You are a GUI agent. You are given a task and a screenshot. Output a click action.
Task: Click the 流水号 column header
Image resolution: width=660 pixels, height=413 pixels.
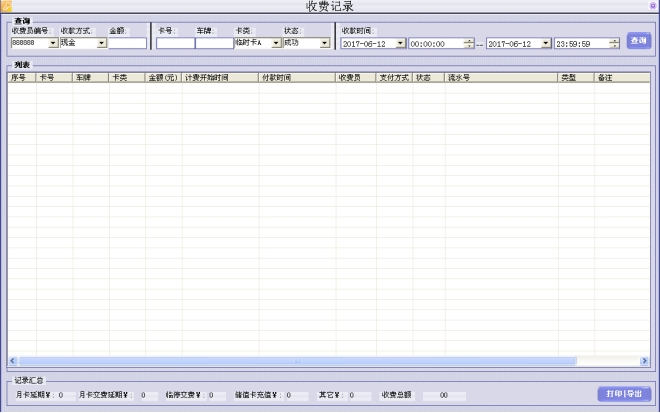click(x=500, y=77)
